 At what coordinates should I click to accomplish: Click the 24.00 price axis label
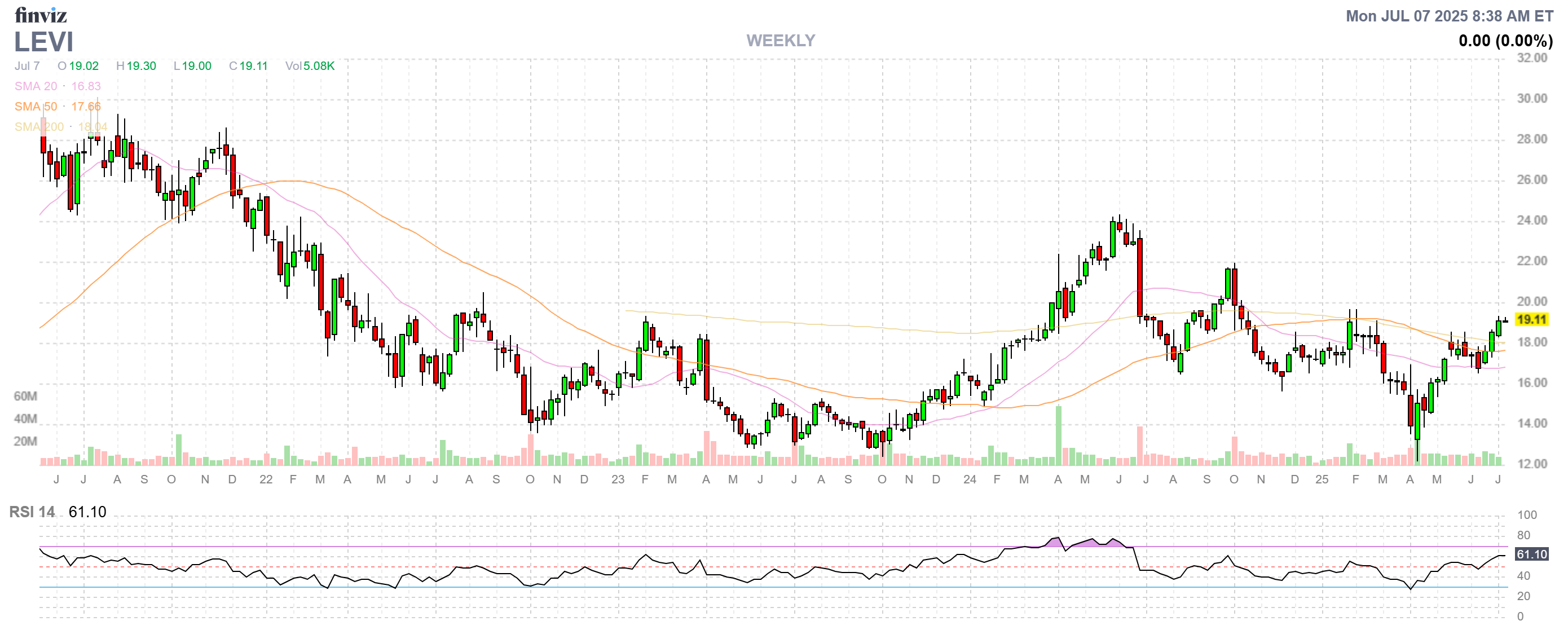[x=1531, y=220]
